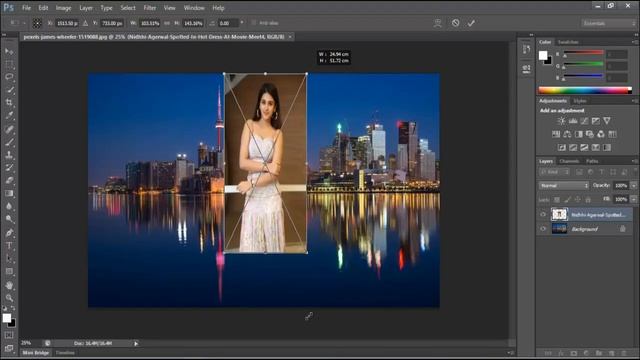This screenshot has height=360, width=640.
Task: Select the History Brush tool
Action: 9,167
